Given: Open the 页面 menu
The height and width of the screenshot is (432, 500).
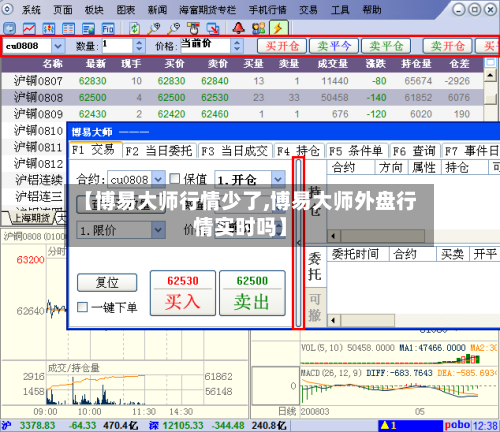Looking at the screenshot, I should coord(63,10).
